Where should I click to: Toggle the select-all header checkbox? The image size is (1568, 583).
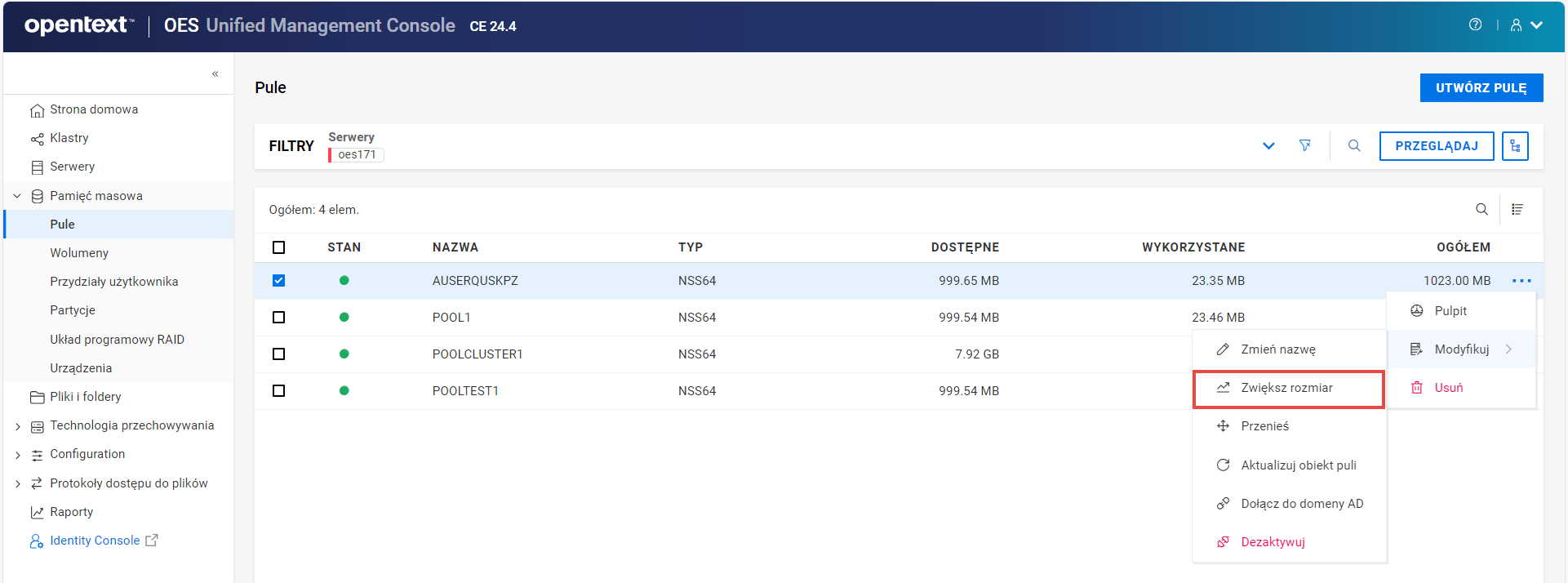pos(279,247)
